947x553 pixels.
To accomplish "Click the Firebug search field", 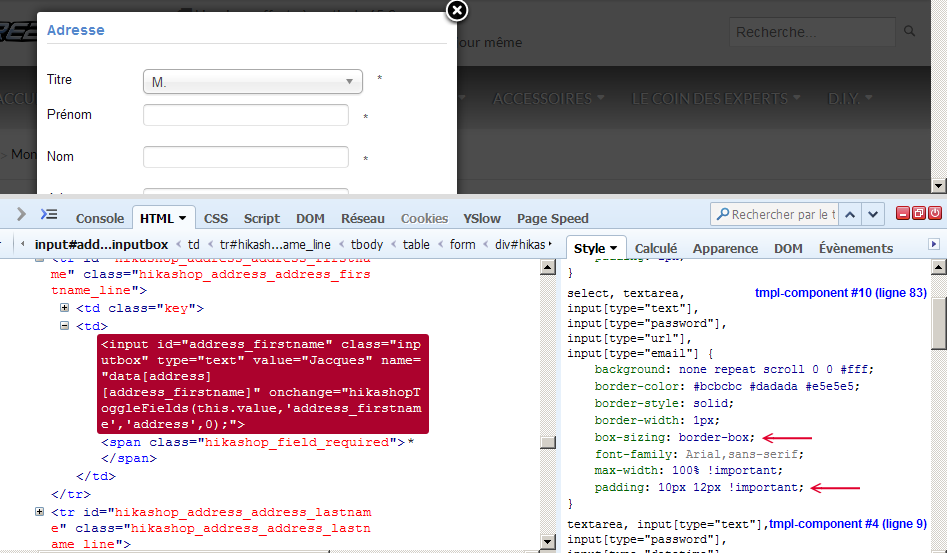I will coord(775,214).
